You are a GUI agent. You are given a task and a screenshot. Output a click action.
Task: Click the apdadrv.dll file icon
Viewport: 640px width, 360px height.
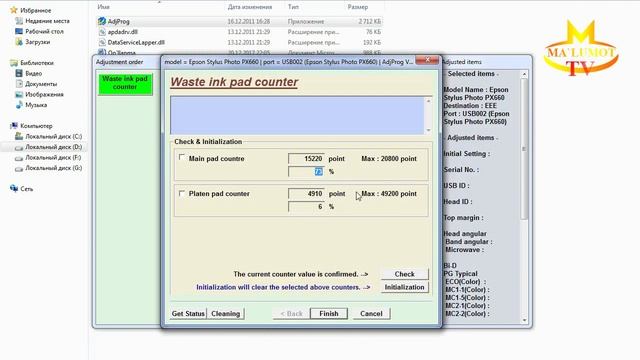(x=102, y=31)
